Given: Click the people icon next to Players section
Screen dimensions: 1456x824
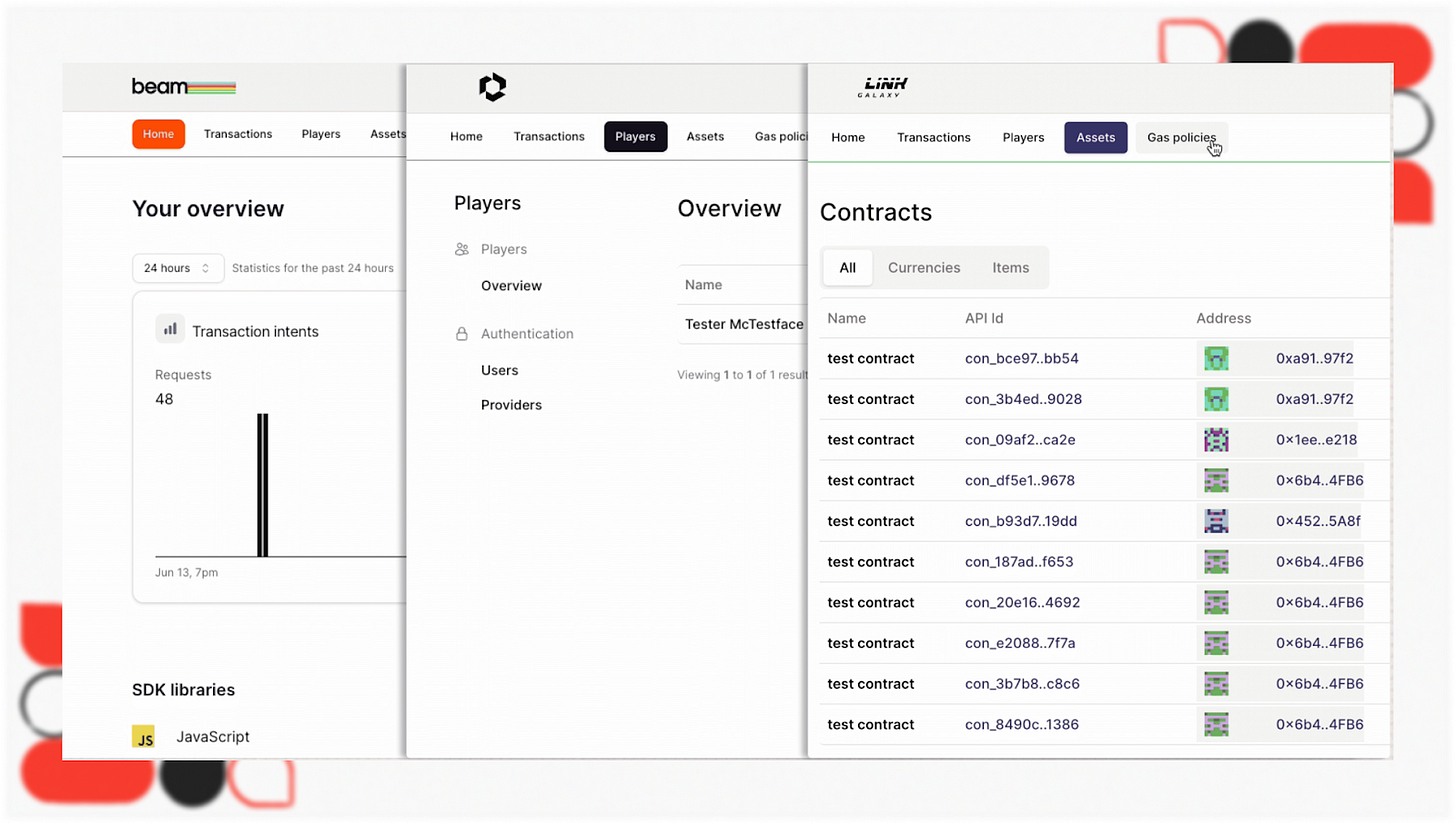Looking at the screenshot, I should coord(461,249).
